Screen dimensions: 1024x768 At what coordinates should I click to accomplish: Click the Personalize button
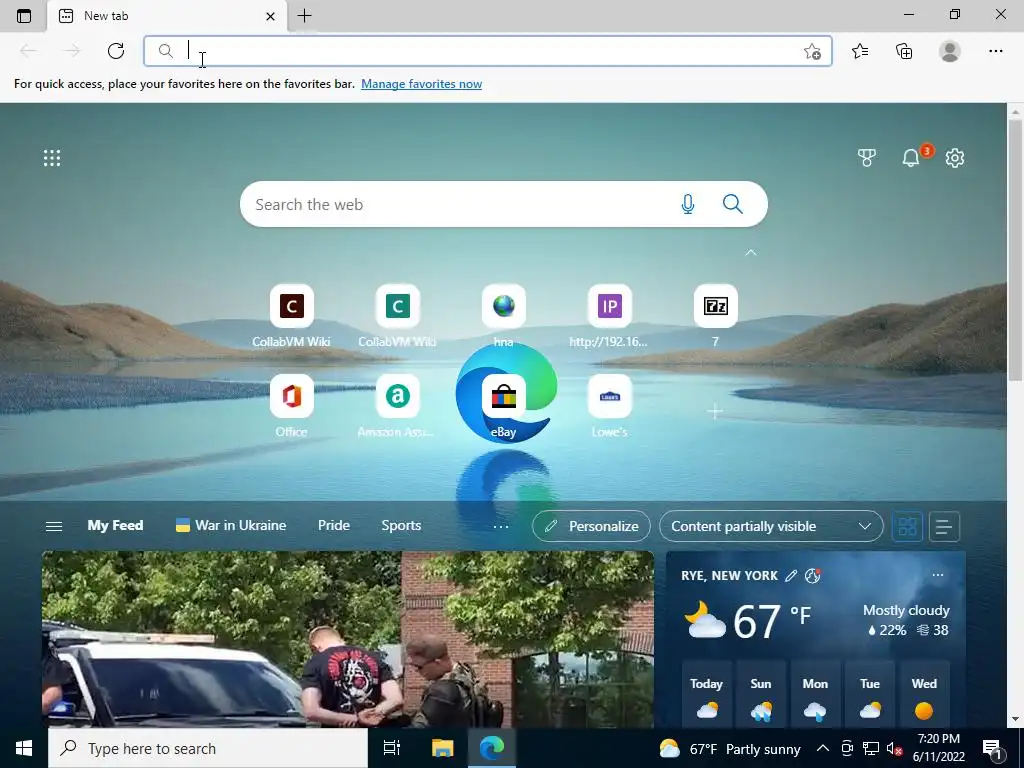591,526
